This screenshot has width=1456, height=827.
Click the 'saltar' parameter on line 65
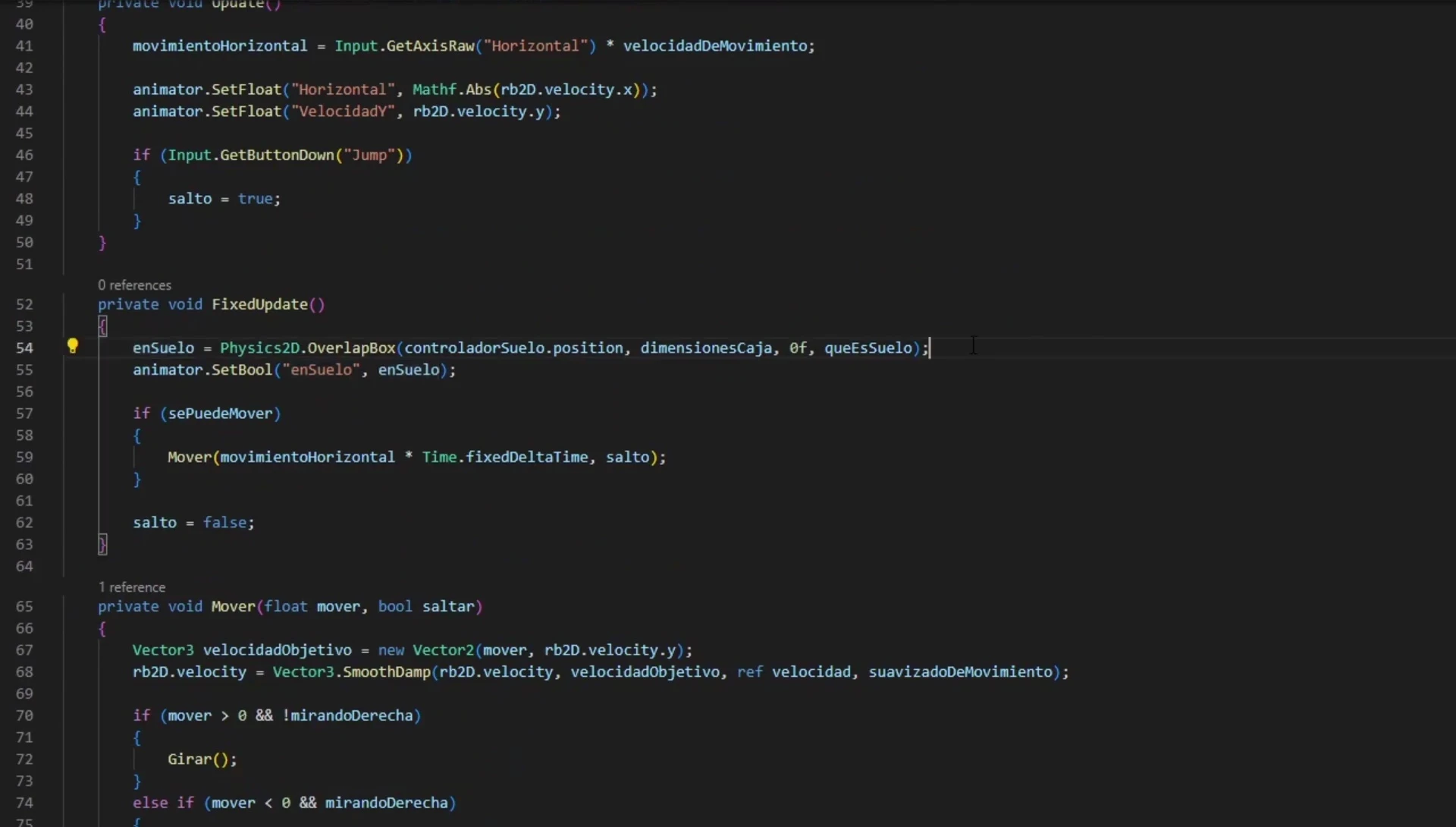pyautogui.click(x=448, y=606)
